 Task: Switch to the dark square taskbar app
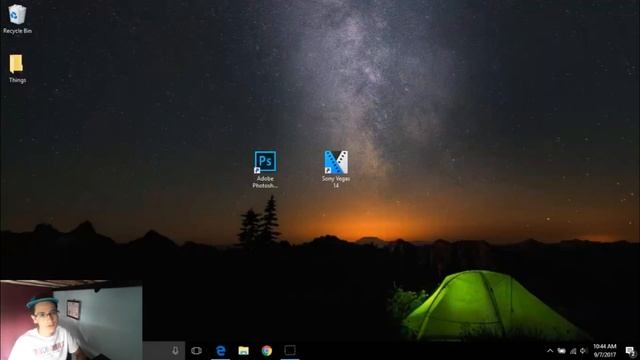point(290,350)
